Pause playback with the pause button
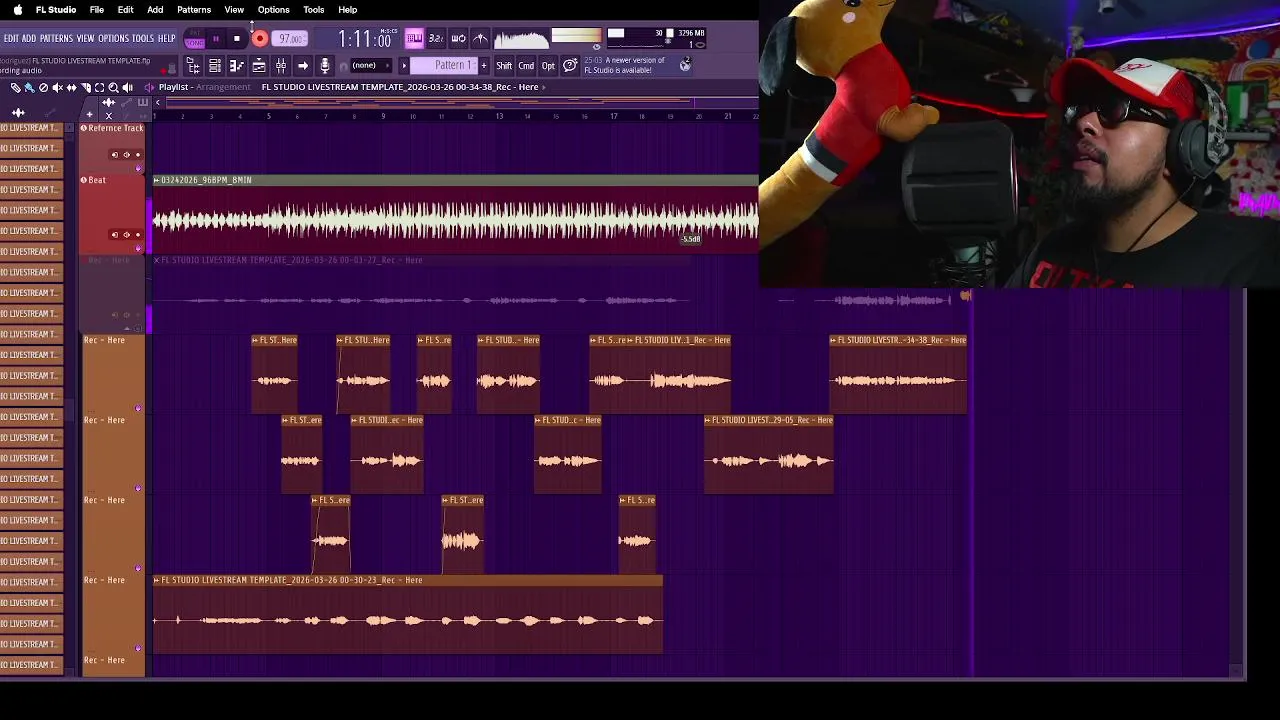The height and width of the screenshot is (720, 1280). (216, 39)
